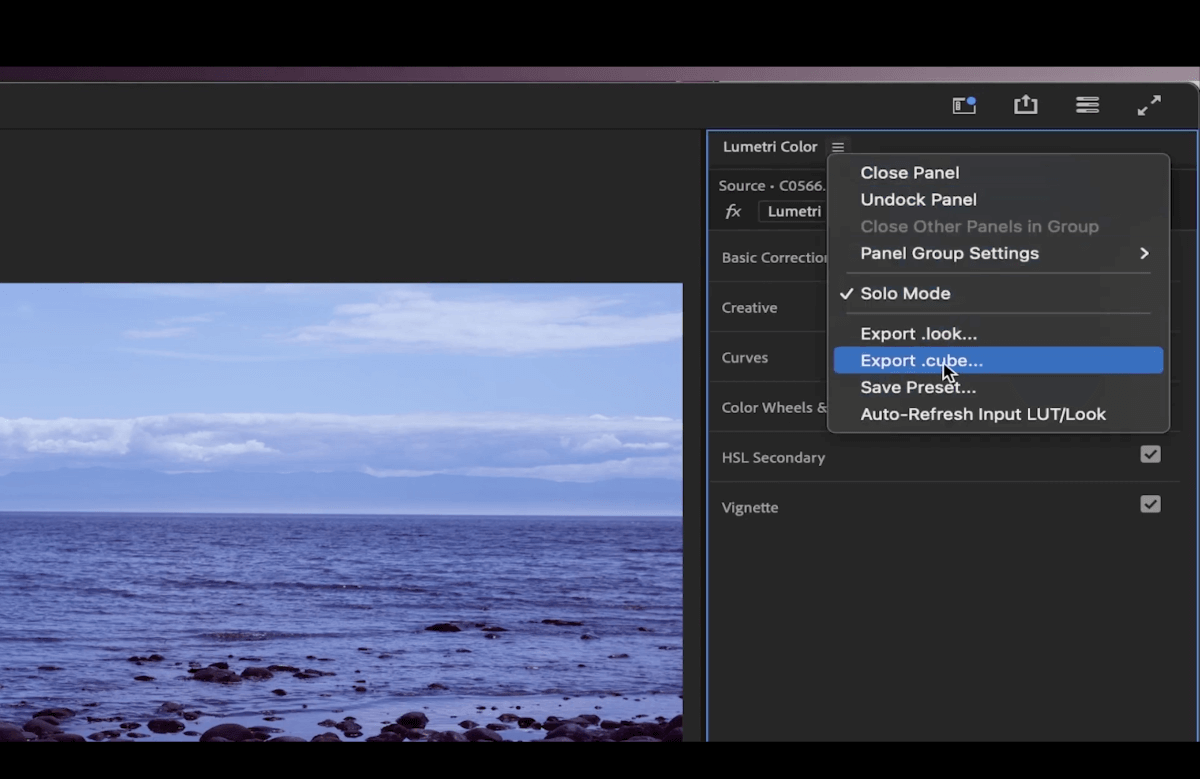This screenshot has width=1200, height=779.
Task: Expand Panel Group Settings arrow
Action: (1144, 254)
